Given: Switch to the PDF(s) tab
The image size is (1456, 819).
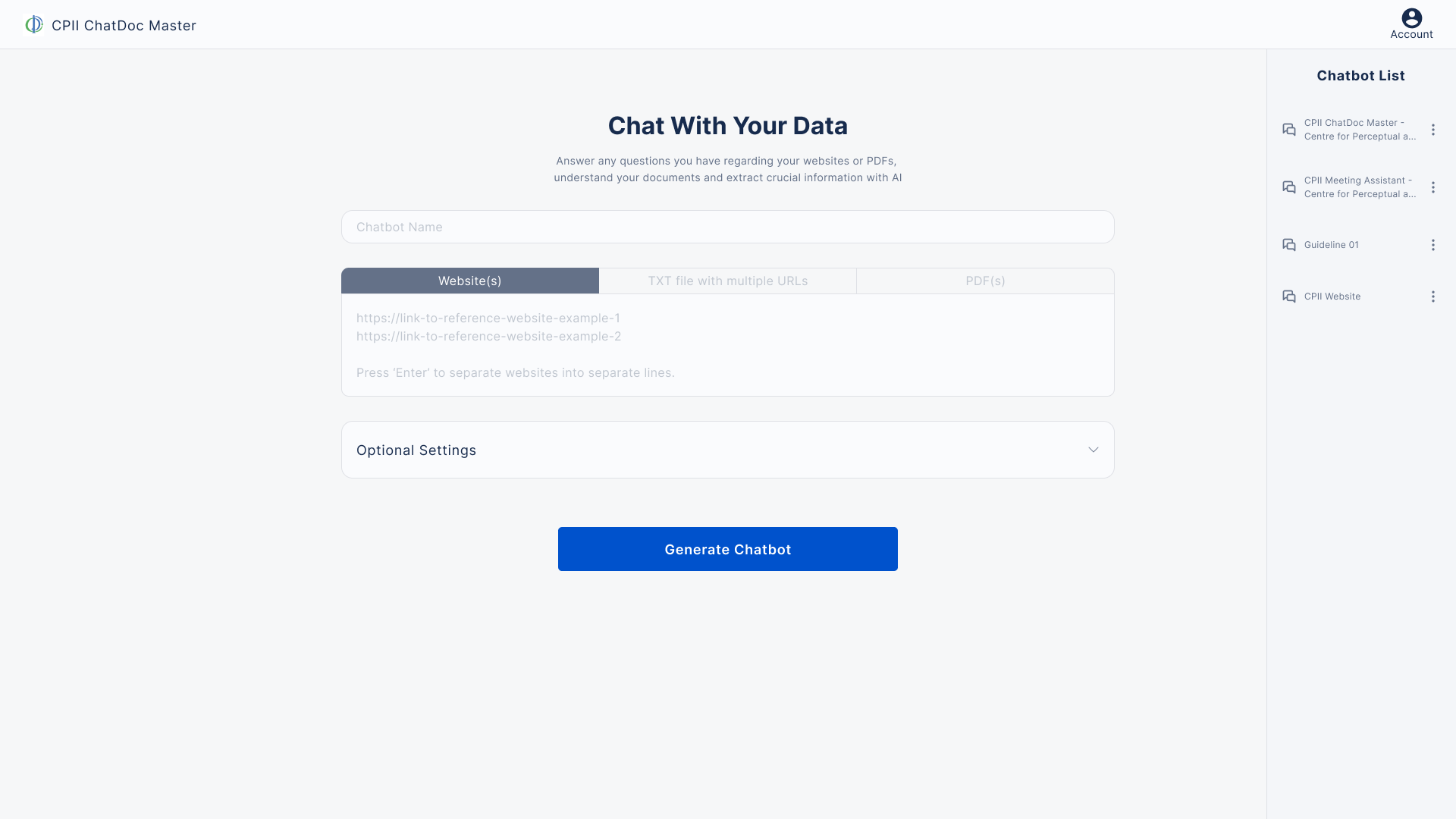Looking at the screenshot, I should pos(985,281).
